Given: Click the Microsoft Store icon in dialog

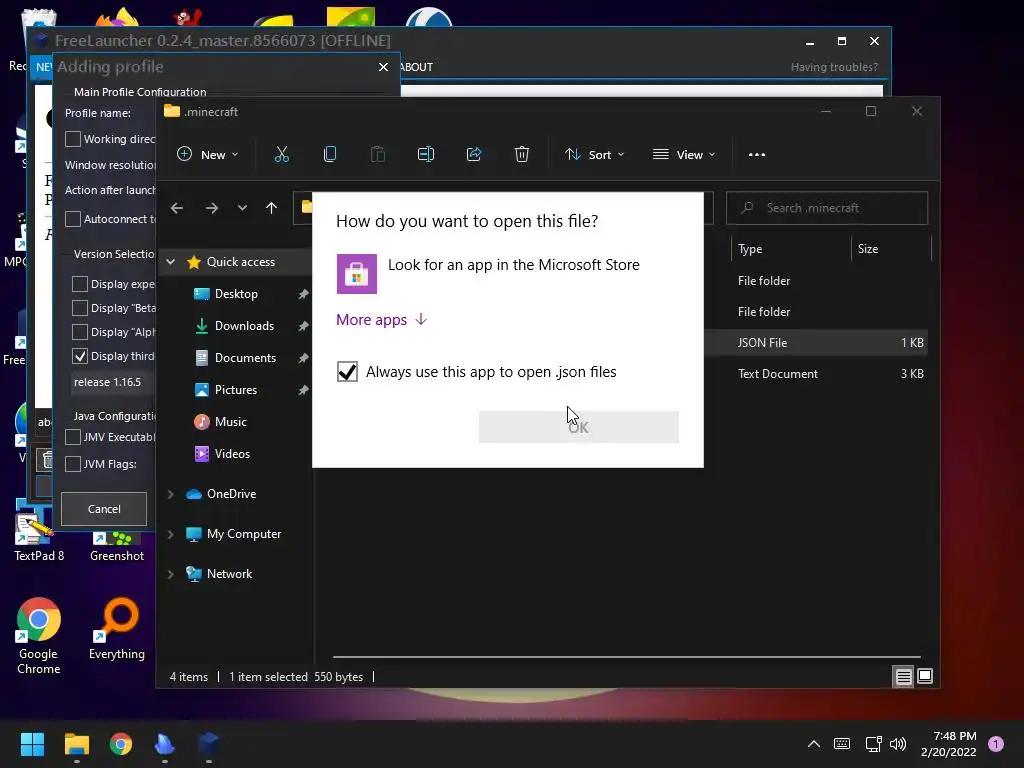Looking at the screenshot, I should tap(357, 274).
